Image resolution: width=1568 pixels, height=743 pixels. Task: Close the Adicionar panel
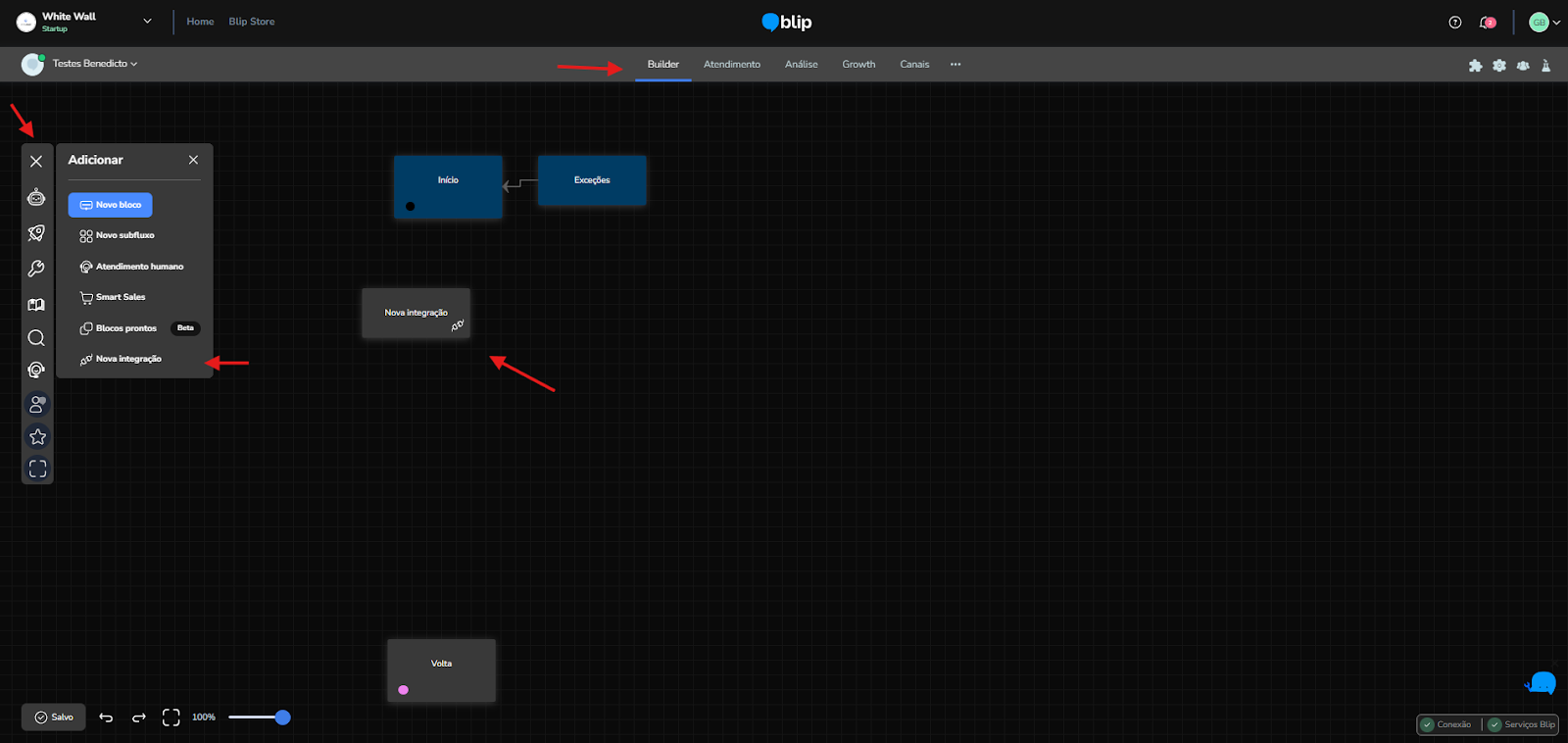point(193,160)
